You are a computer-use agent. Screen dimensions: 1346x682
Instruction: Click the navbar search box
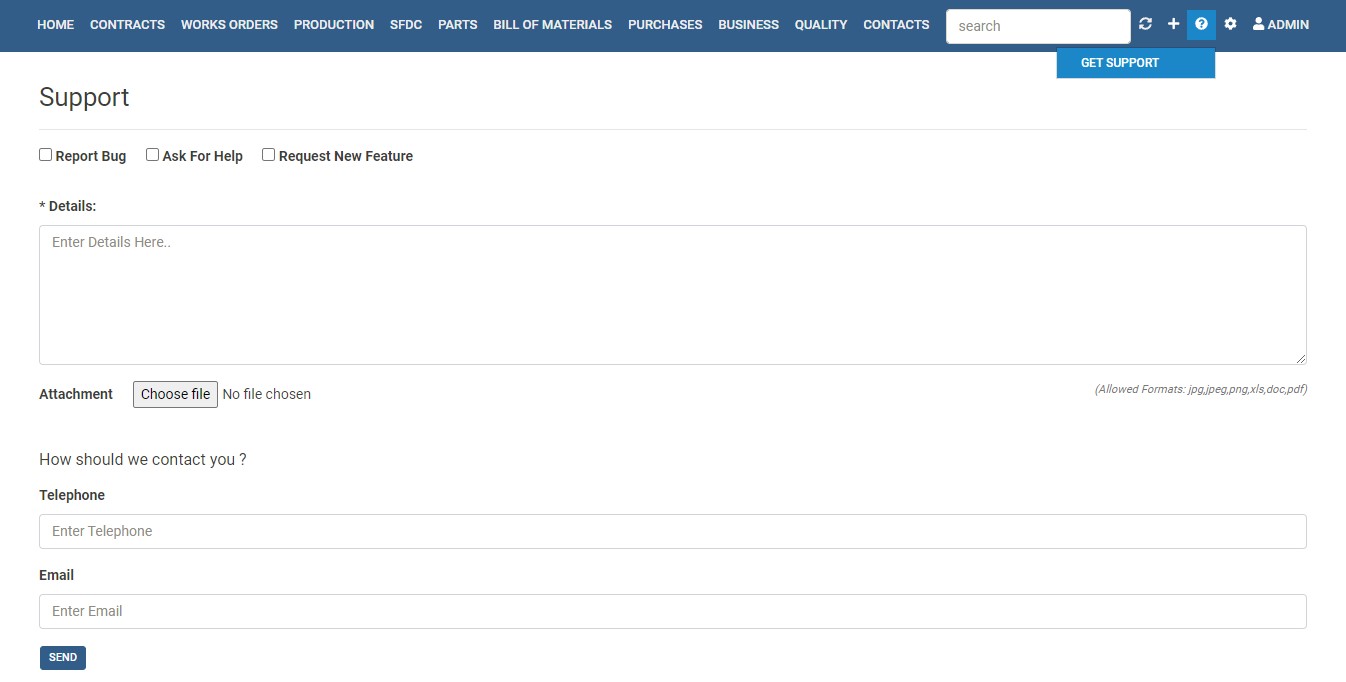[x=1037, y=26]
